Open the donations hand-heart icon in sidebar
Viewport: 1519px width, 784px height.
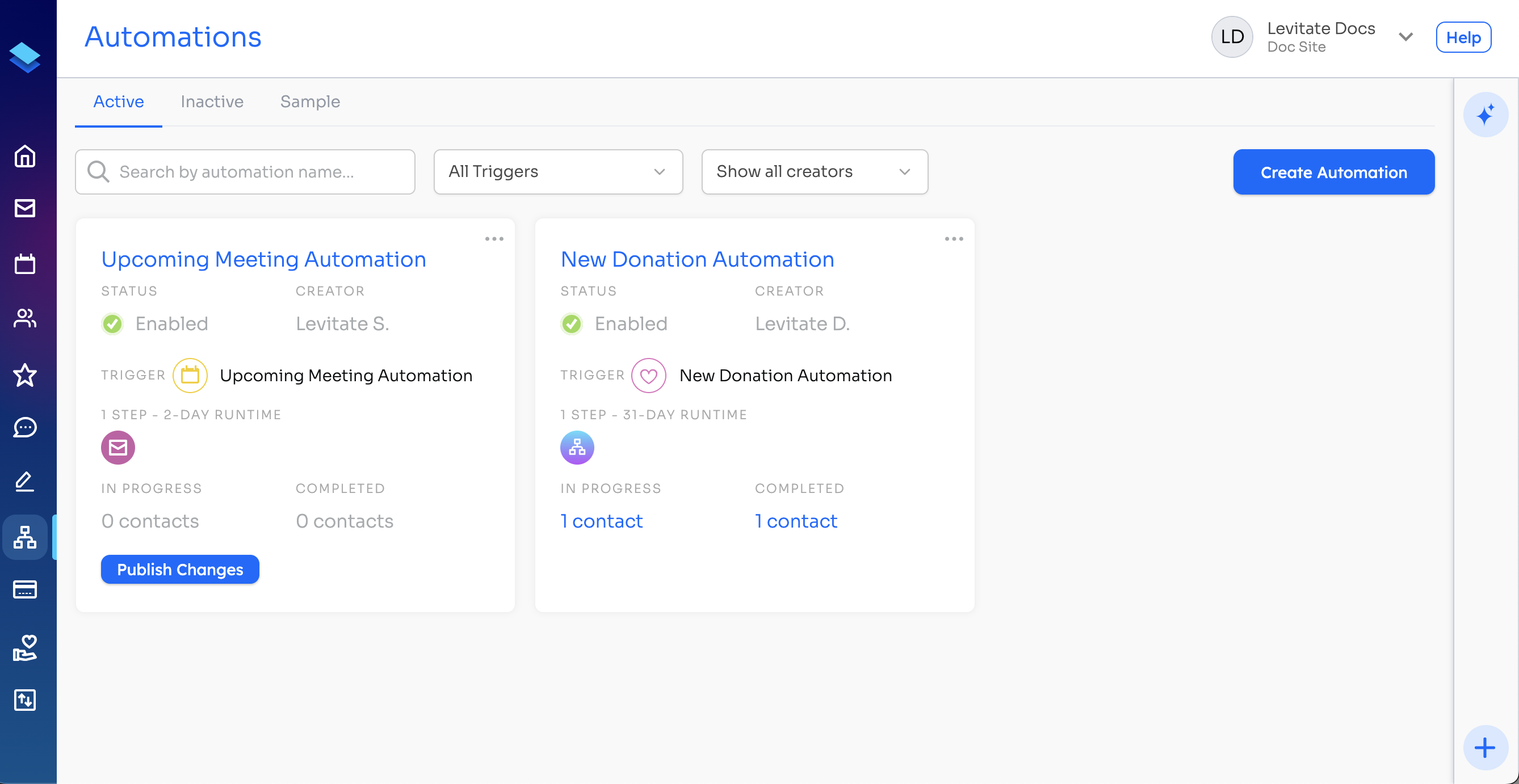point(25,648)
